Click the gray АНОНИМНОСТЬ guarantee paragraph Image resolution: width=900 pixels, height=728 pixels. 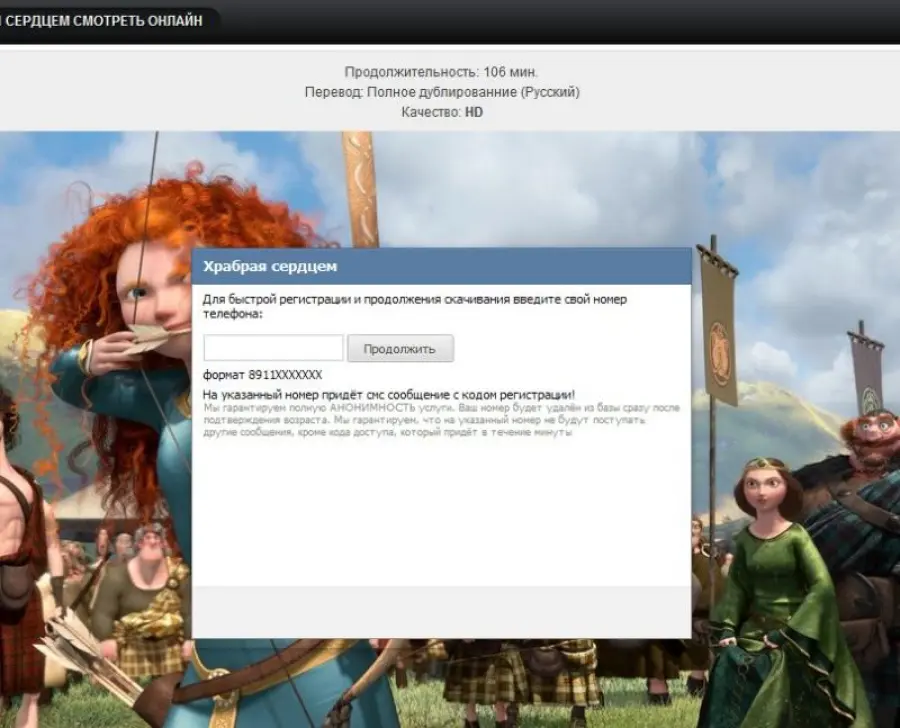tap(441, 420)
